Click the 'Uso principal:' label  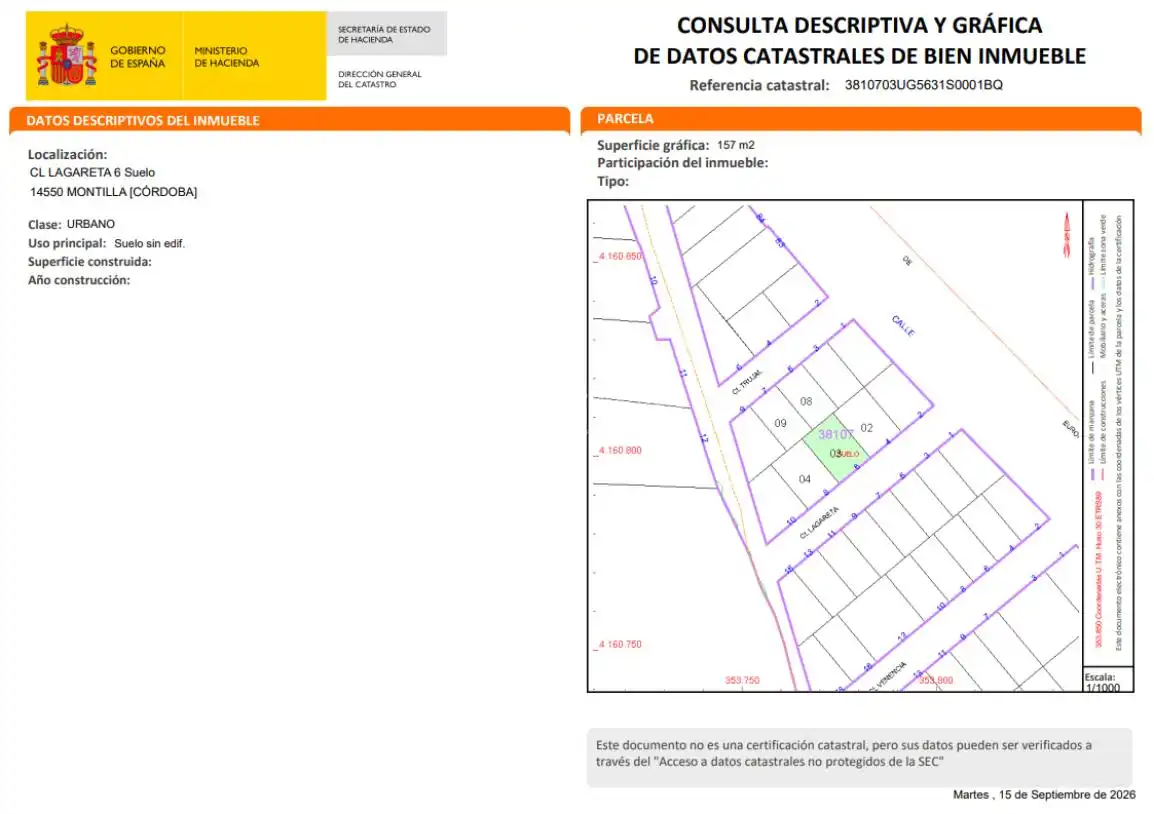(x=67, y=244)
